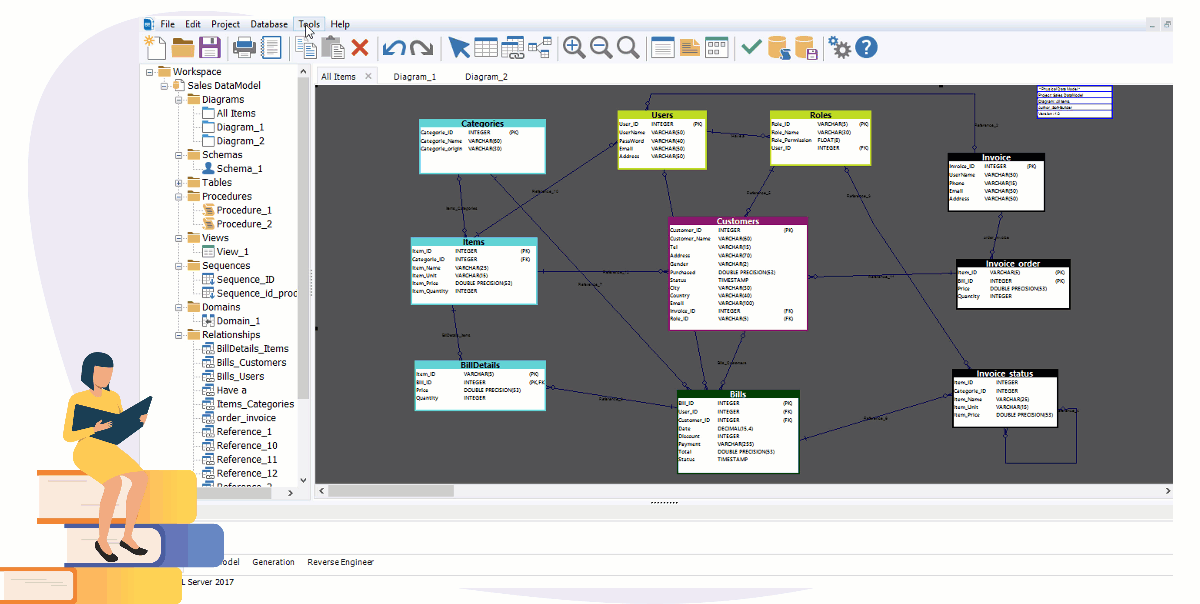
Task: Click the Undo arrow icon
Action: (394, 47)
